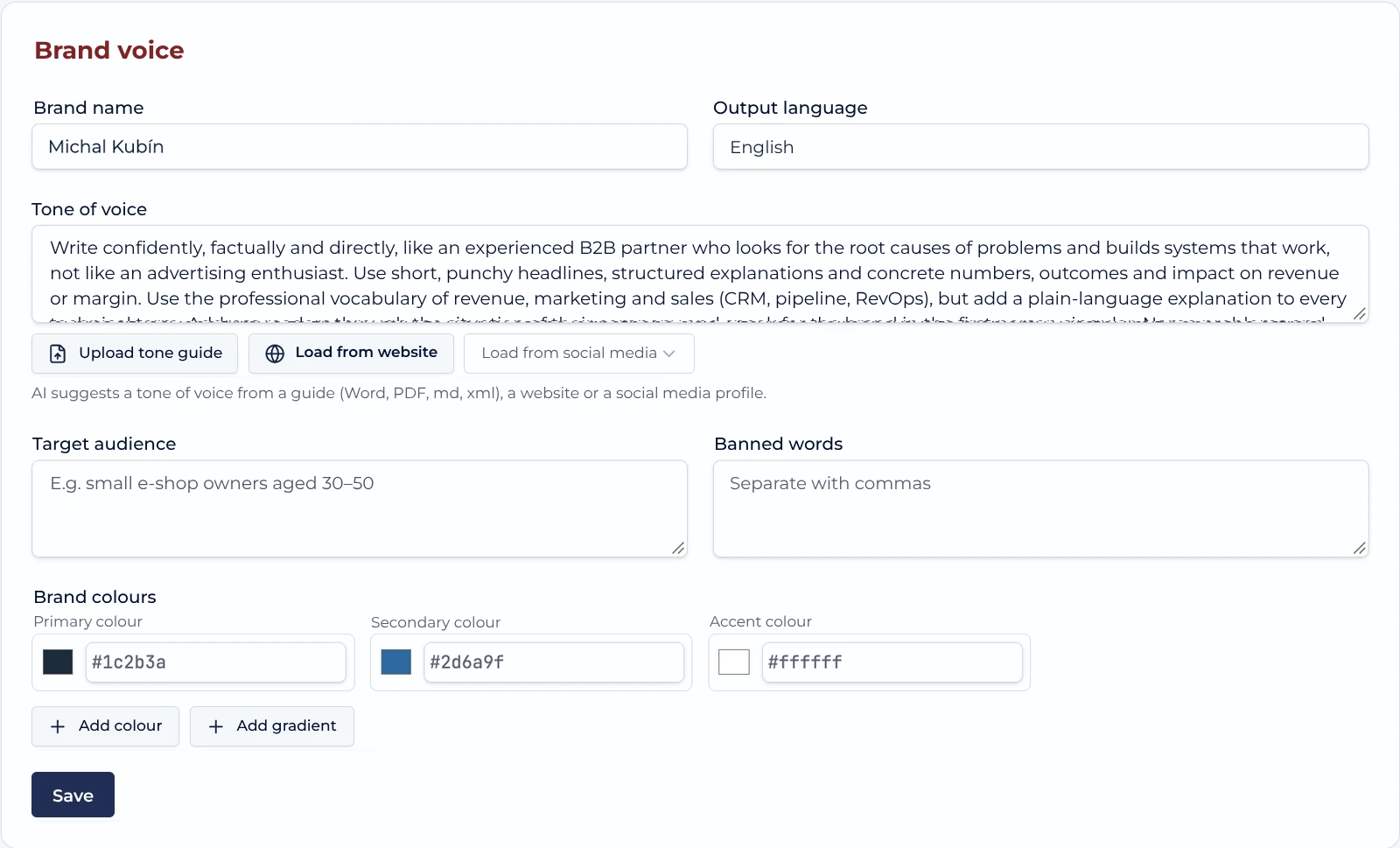Viewport: 1400px width, 848px height.
Task: Click the plus icon beside Add gradient
Action: 216,726
